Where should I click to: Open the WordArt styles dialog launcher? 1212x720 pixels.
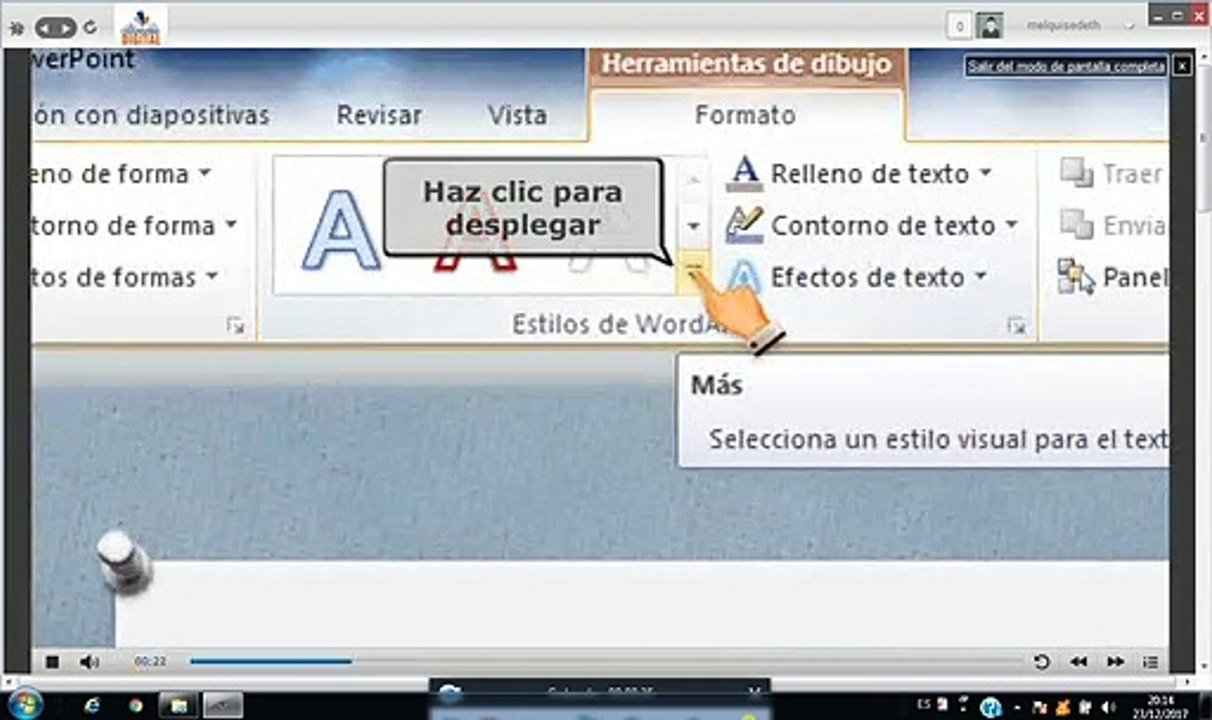(1017, 324)
